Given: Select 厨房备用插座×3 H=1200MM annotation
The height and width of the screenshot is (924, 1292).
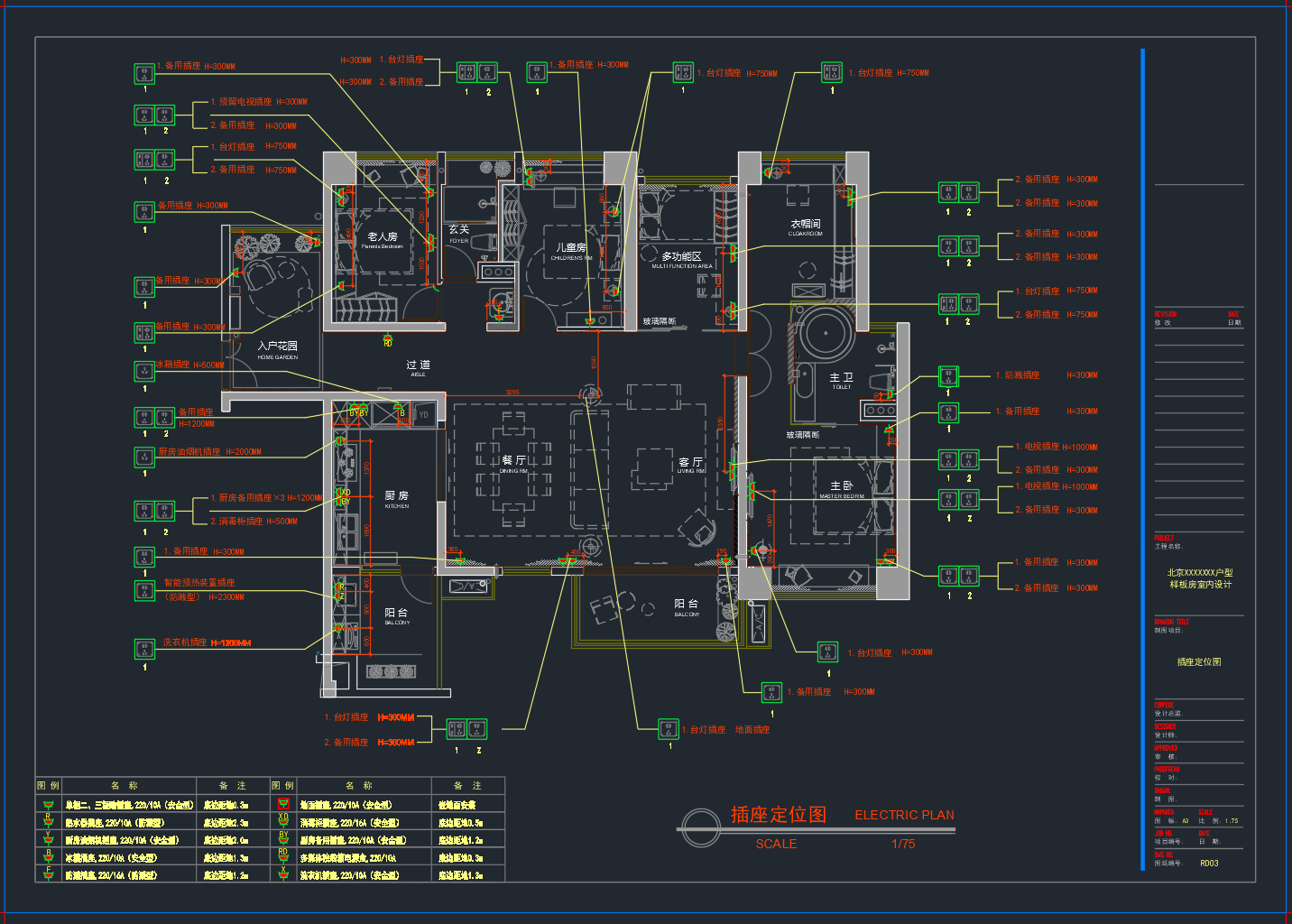Looking at the screenshot, I should (267, 497).
